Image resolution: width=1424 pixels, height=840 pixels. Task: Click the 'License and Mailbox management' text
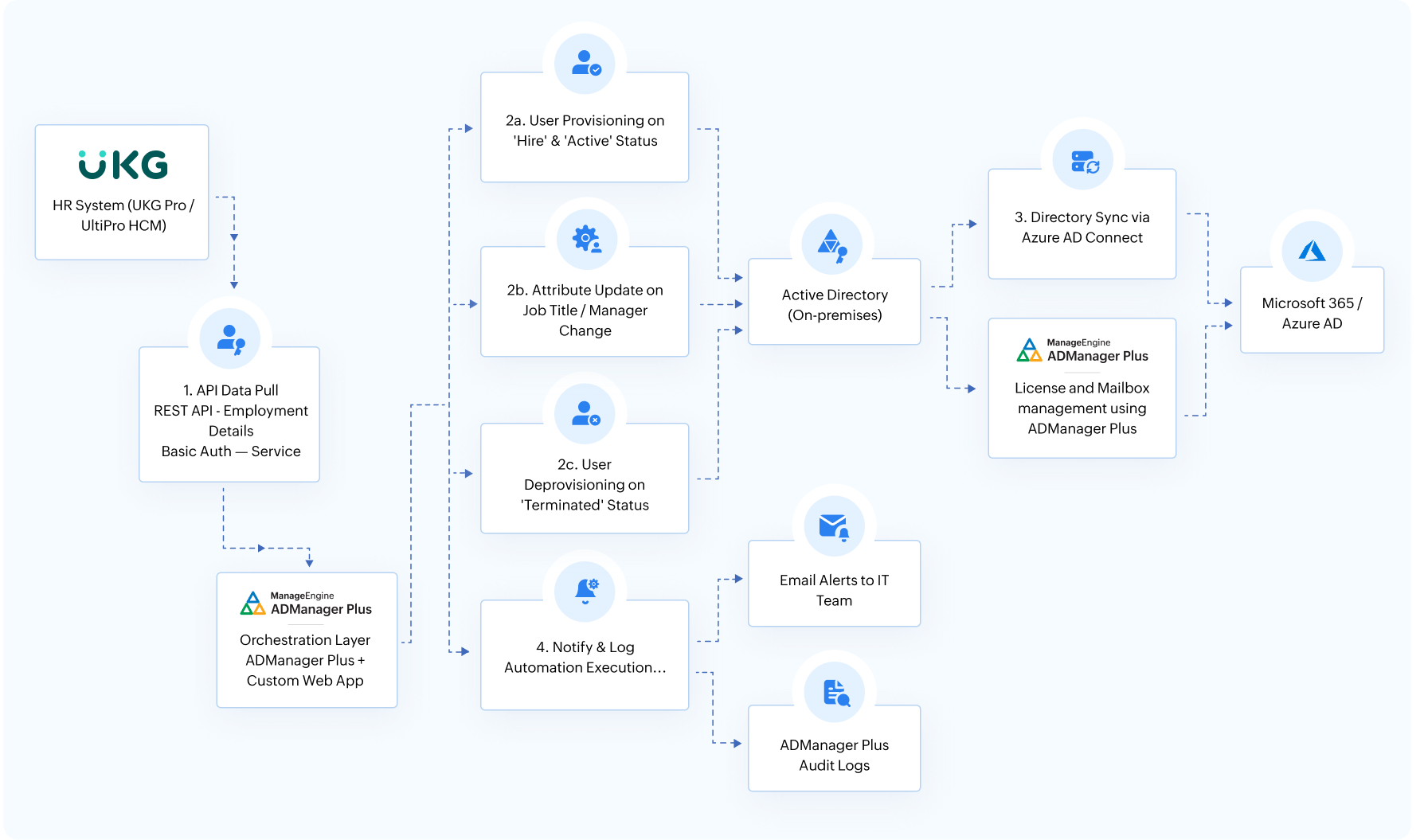[x=1082, y=398]
